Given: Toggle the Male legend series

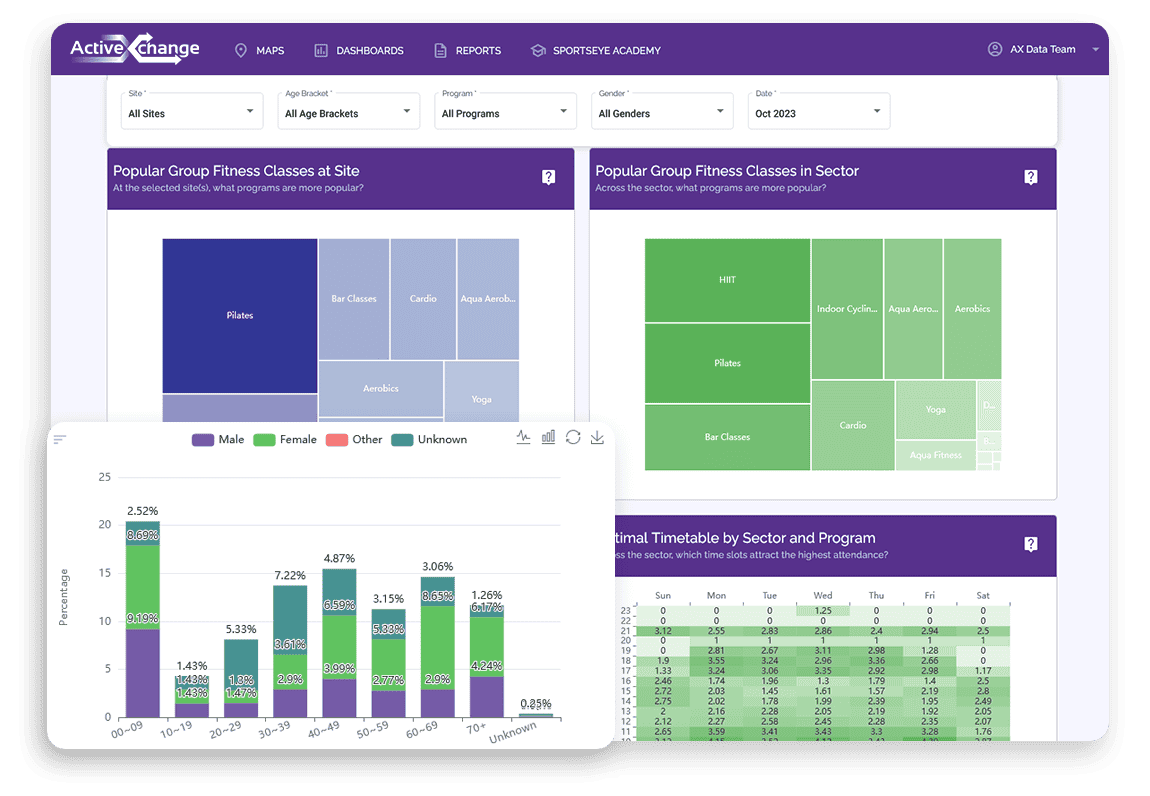Looking at the screenshot, I should [x=218, y=439].
